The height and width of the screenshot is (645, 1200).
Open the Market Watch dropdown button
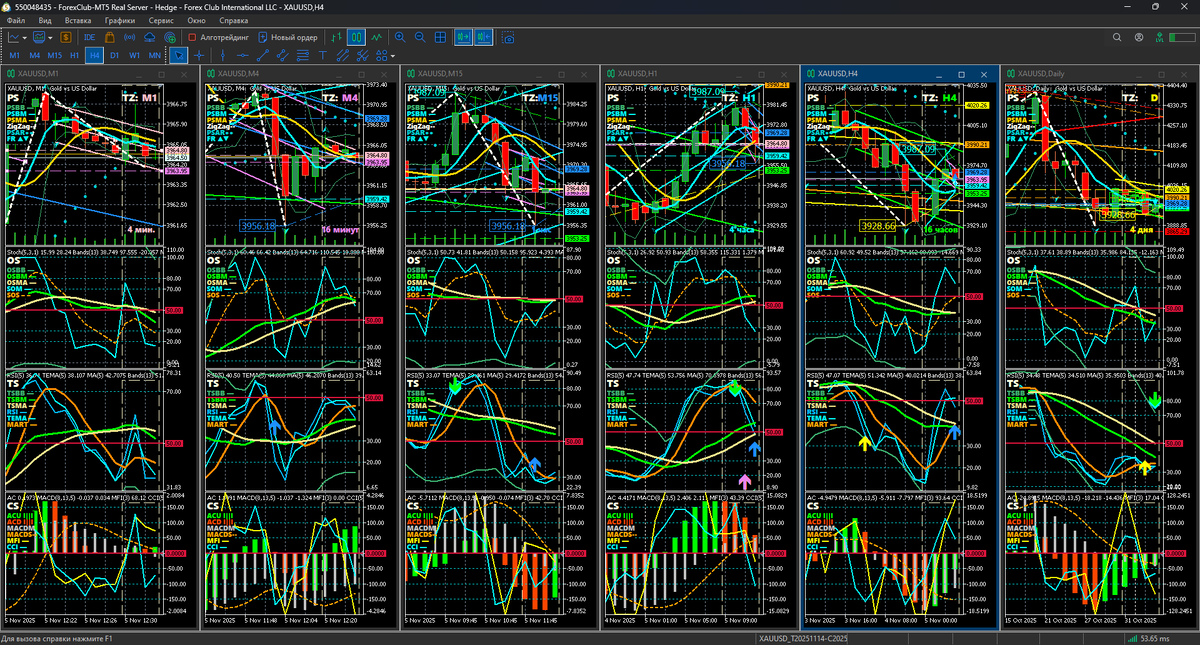(x=43, y=37)
